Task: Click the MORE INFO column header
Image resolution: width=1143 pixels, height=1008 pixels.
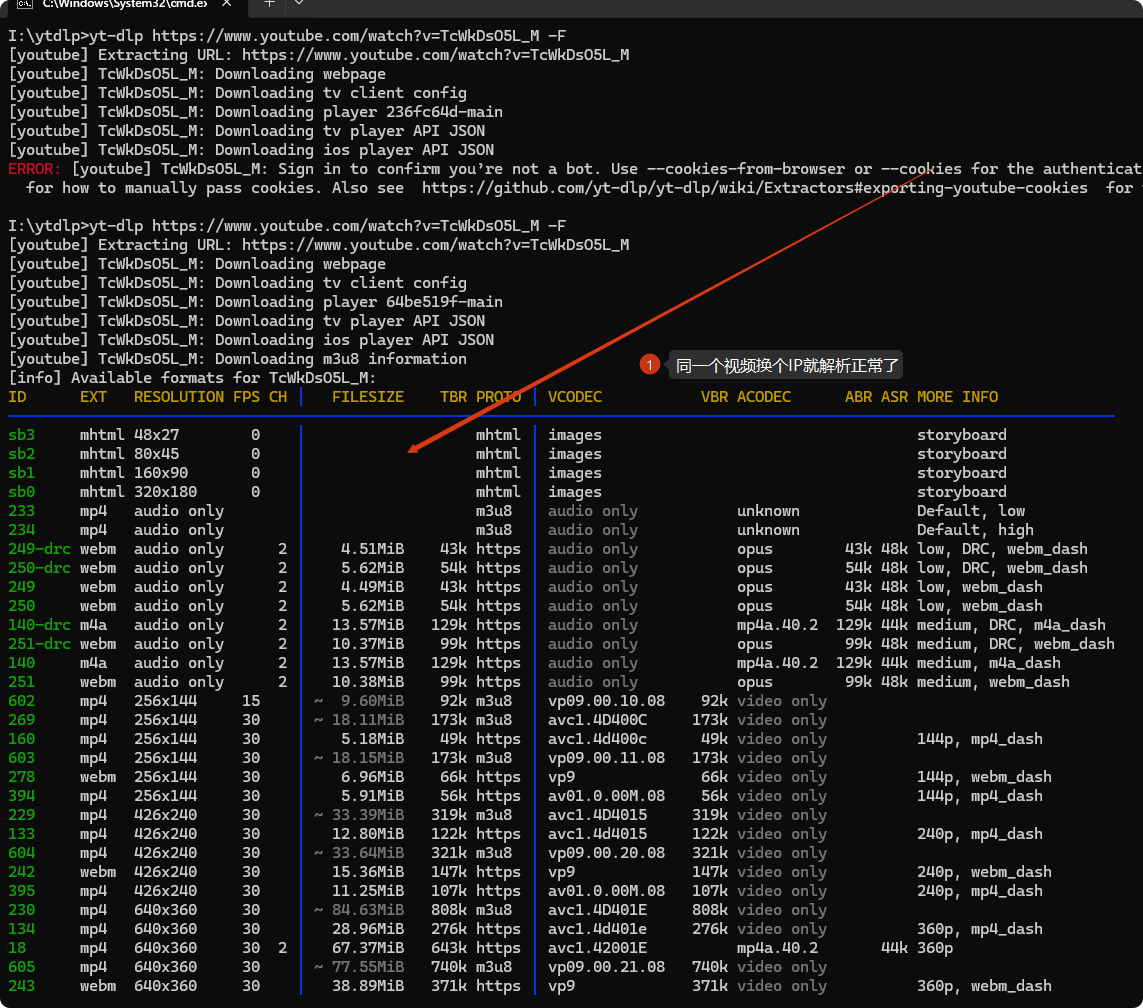Action: click(957, 397)
